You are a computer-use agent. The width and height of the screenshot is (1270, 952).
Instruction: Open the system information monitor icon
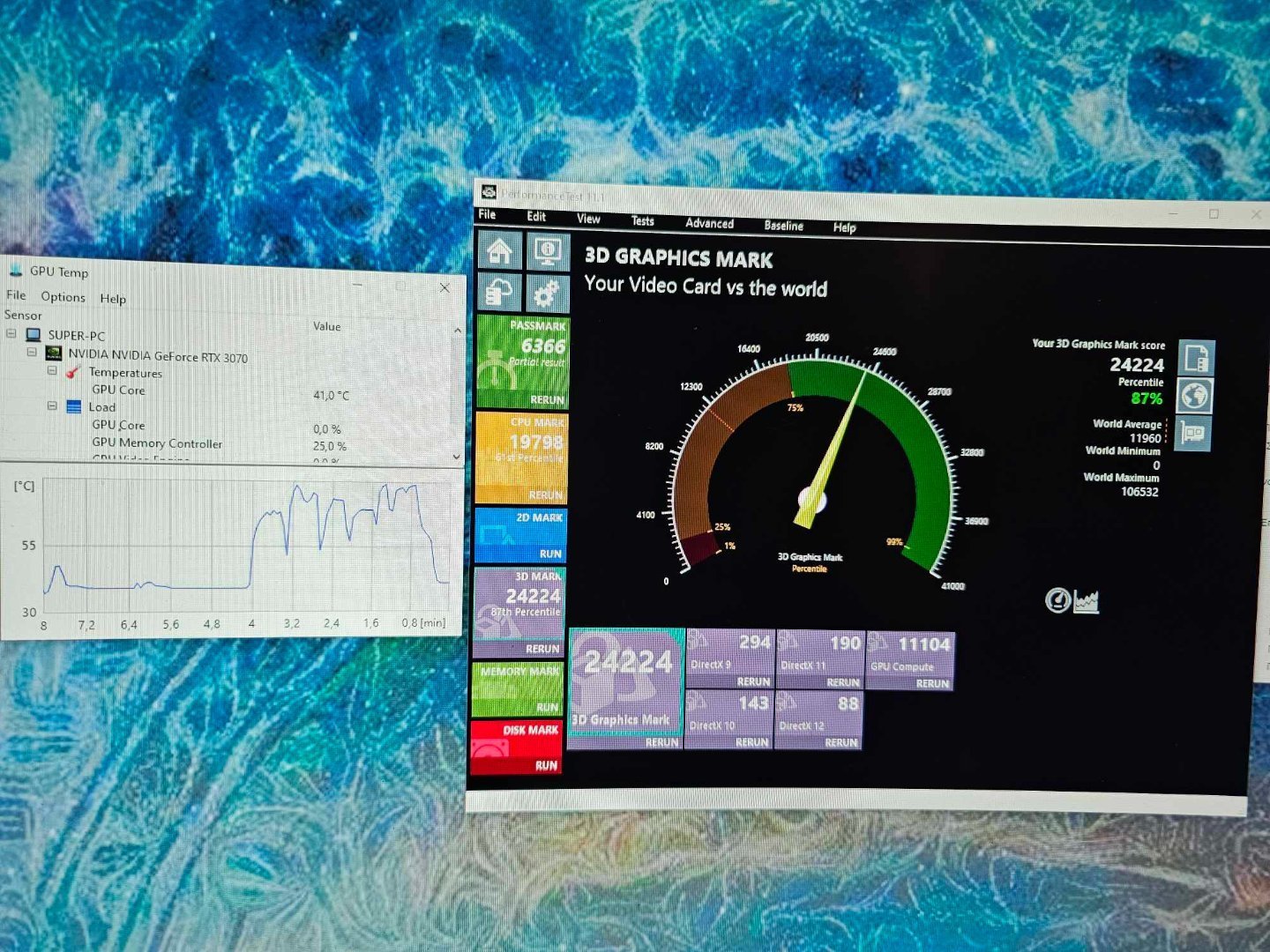tap(548, 252)
